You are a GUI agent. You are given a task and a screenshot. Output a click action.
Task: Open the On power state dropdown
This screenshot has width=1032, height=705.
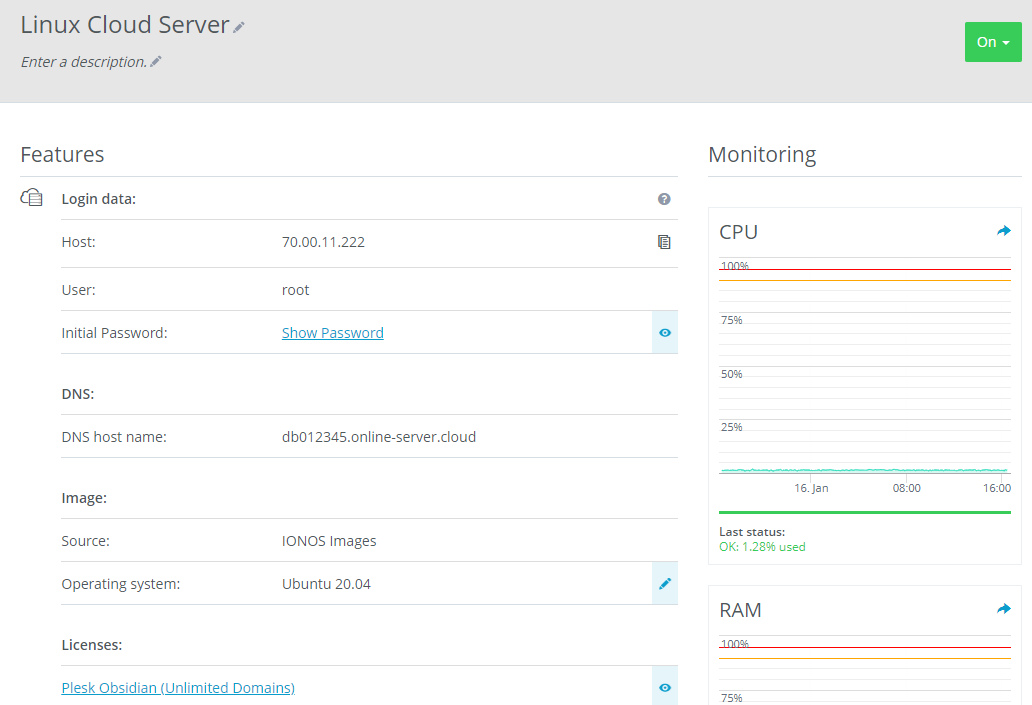point(992,42)
